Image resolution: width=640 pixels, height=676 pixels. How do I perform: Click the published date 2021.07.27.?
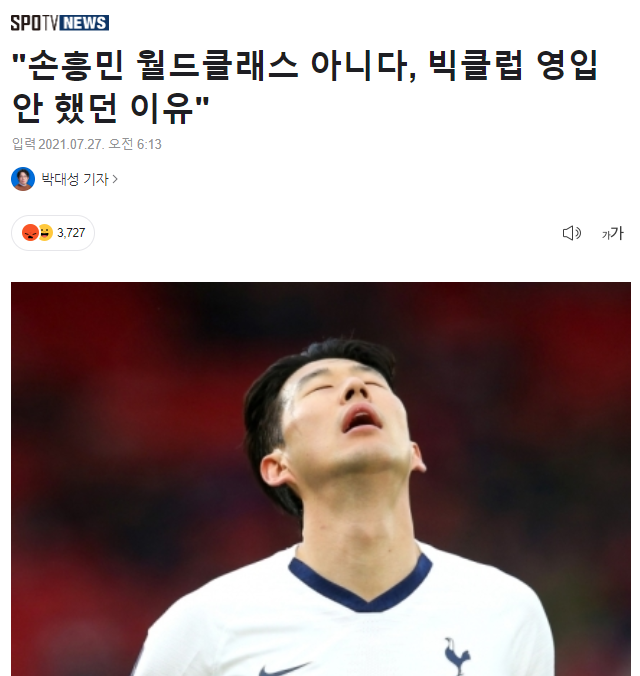pos(71,144)
